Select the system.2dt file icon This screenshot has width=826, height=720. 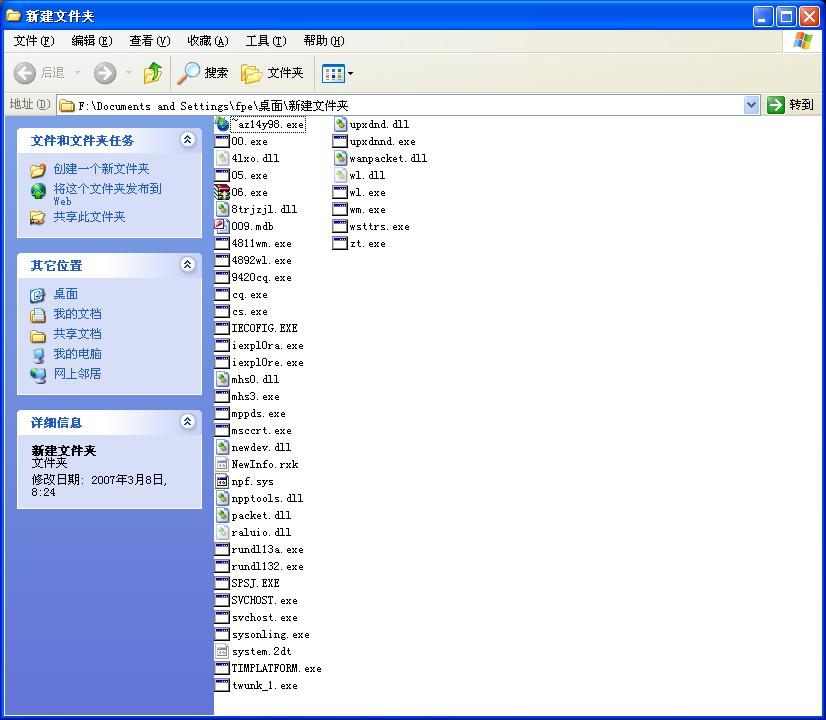(222, 652)
